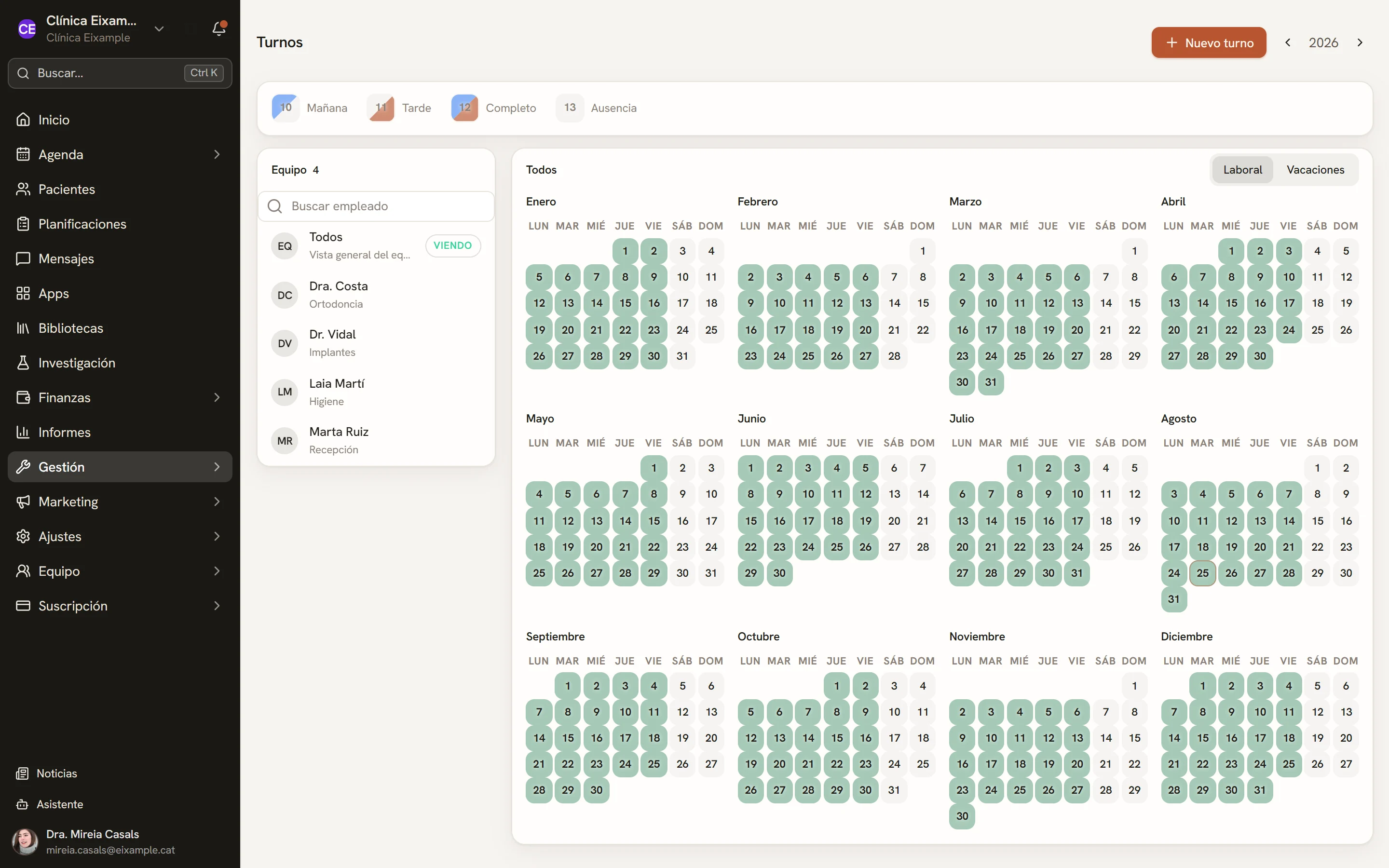Click the Bibliotecas books icon
This screenshot has width=1389, height=868.
pos(23,328)
